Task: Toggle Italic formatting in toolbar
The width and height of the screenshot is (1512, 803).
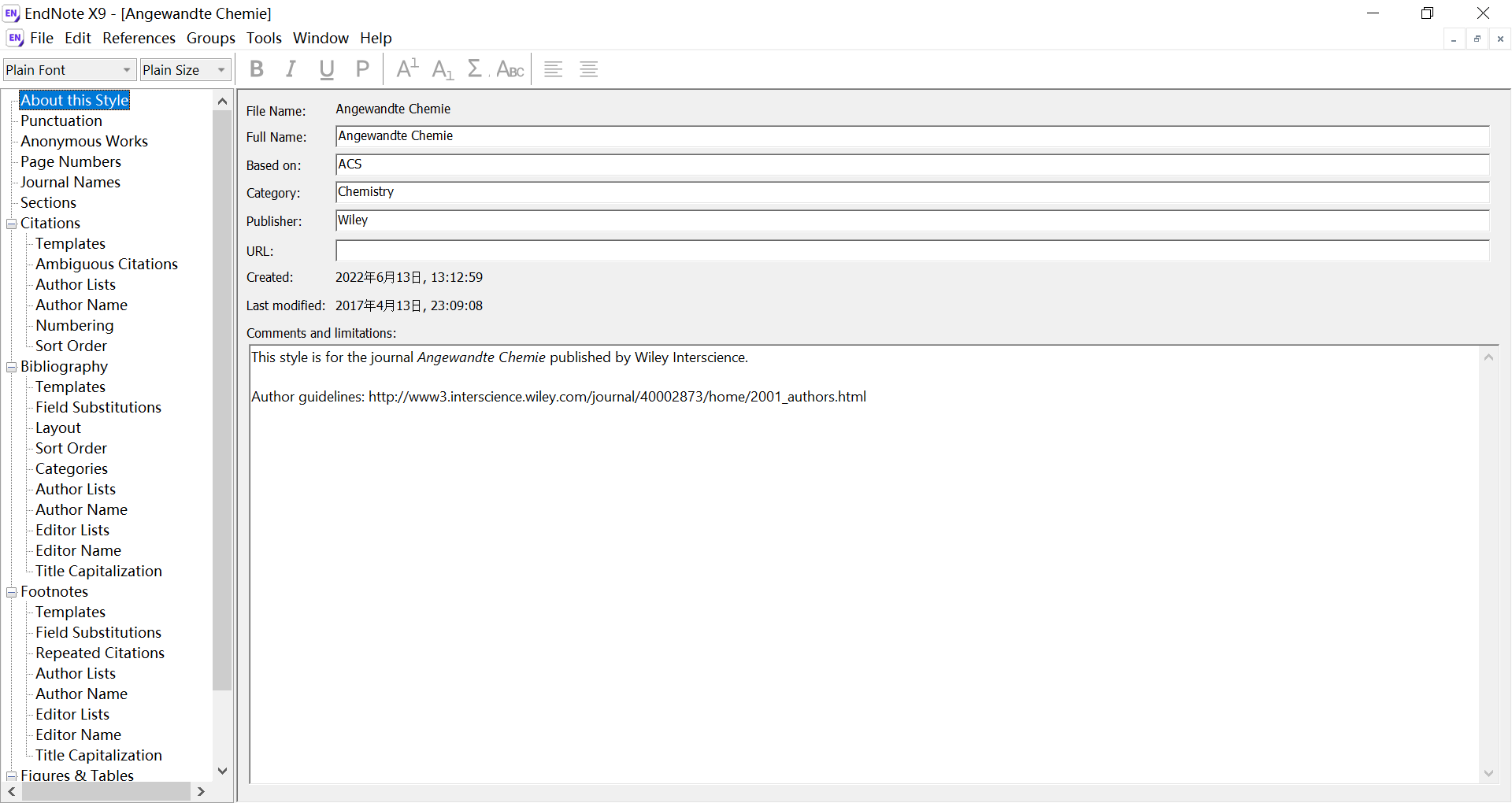Action: [291, 69]
